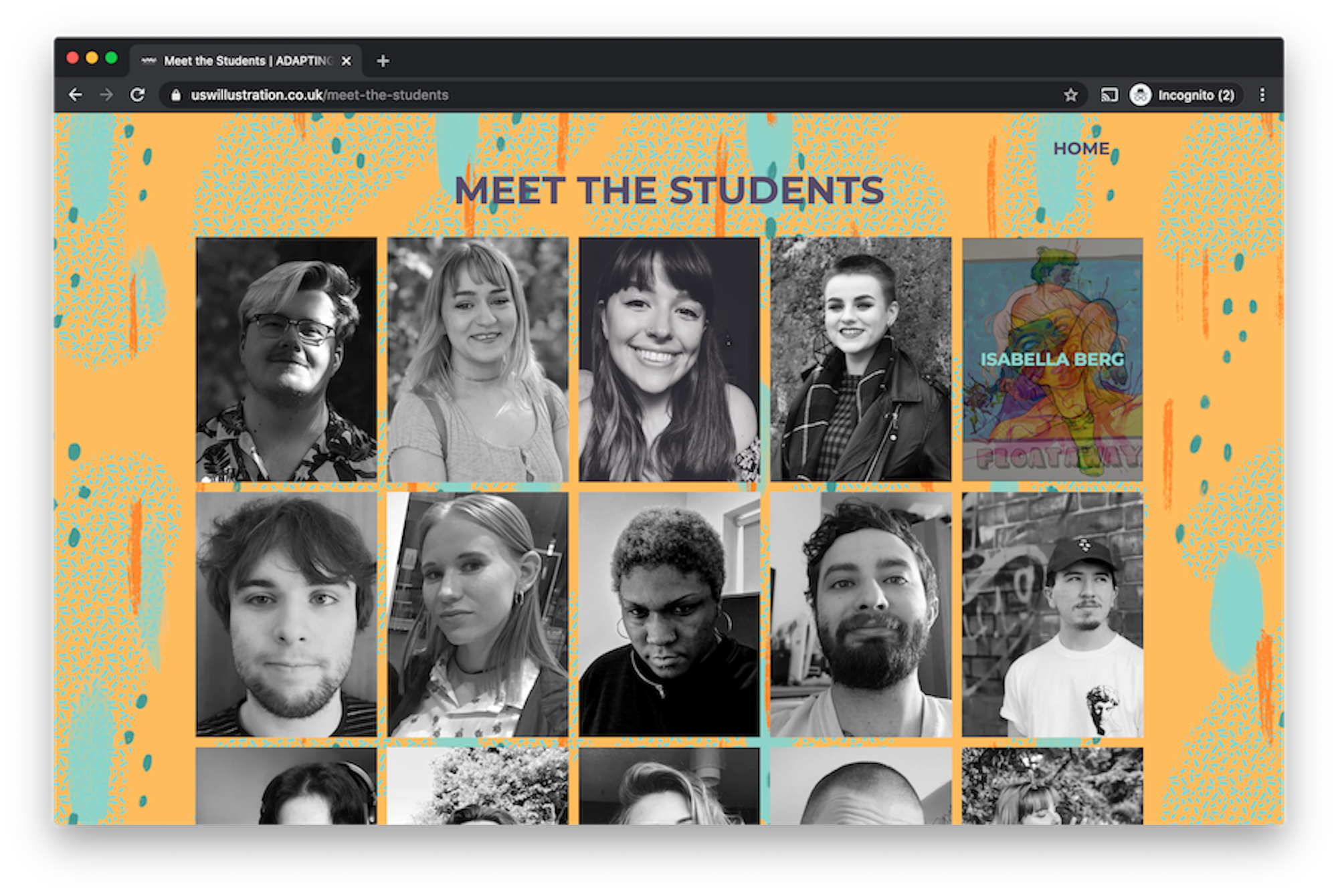Image resolution: width=1338 pixels, height=896 pixels.
Task: Close the Meet the Students tab
Action: 347,61
